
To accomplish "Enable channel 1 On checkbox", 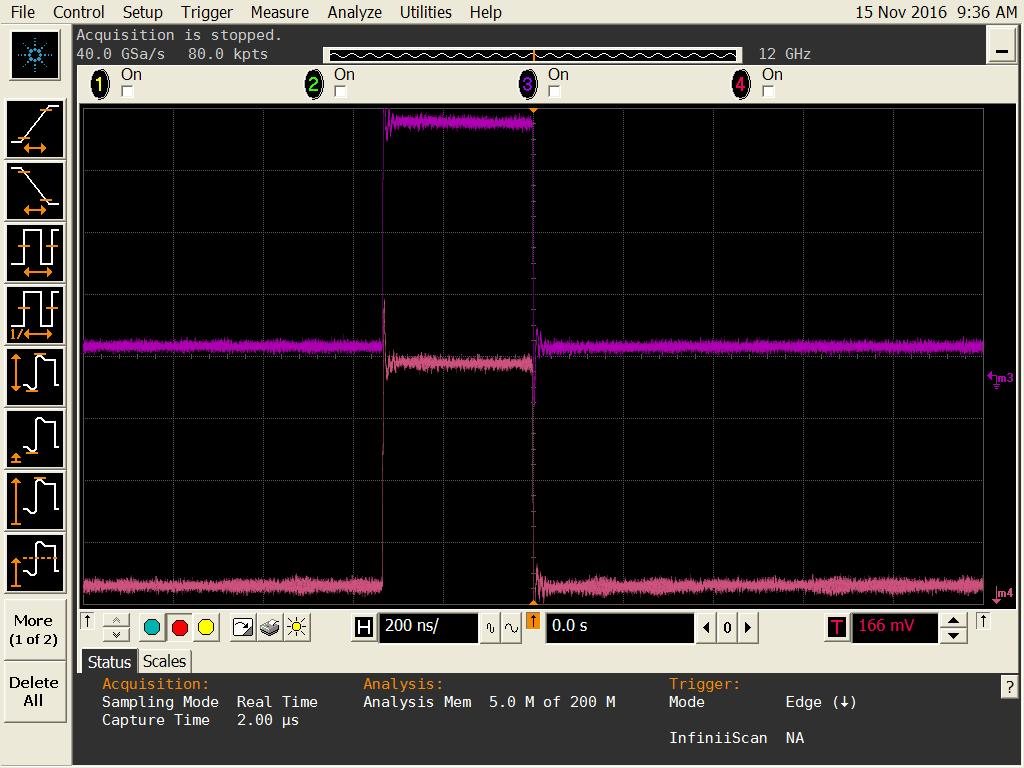I will pyautogui.click(x=127, y=91).
